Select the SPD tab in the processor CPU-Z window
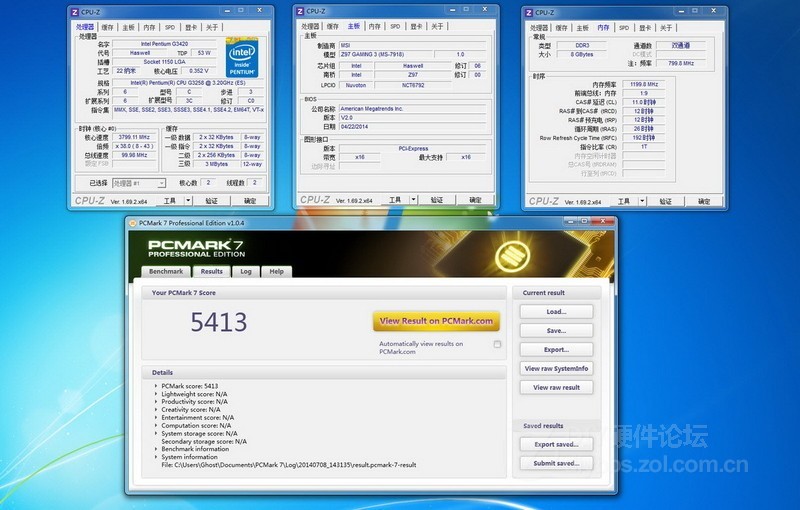The width and height of the screenshot is (800, 510). (x=170, y=28)
